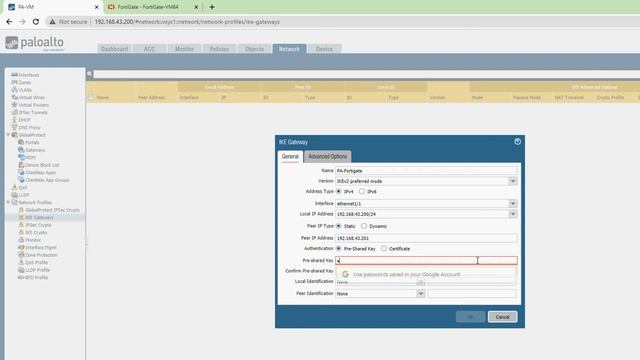The height and width of the screenshot is (360, 640).
Task: Open the Interface dropdown
Action: (513, 203)
